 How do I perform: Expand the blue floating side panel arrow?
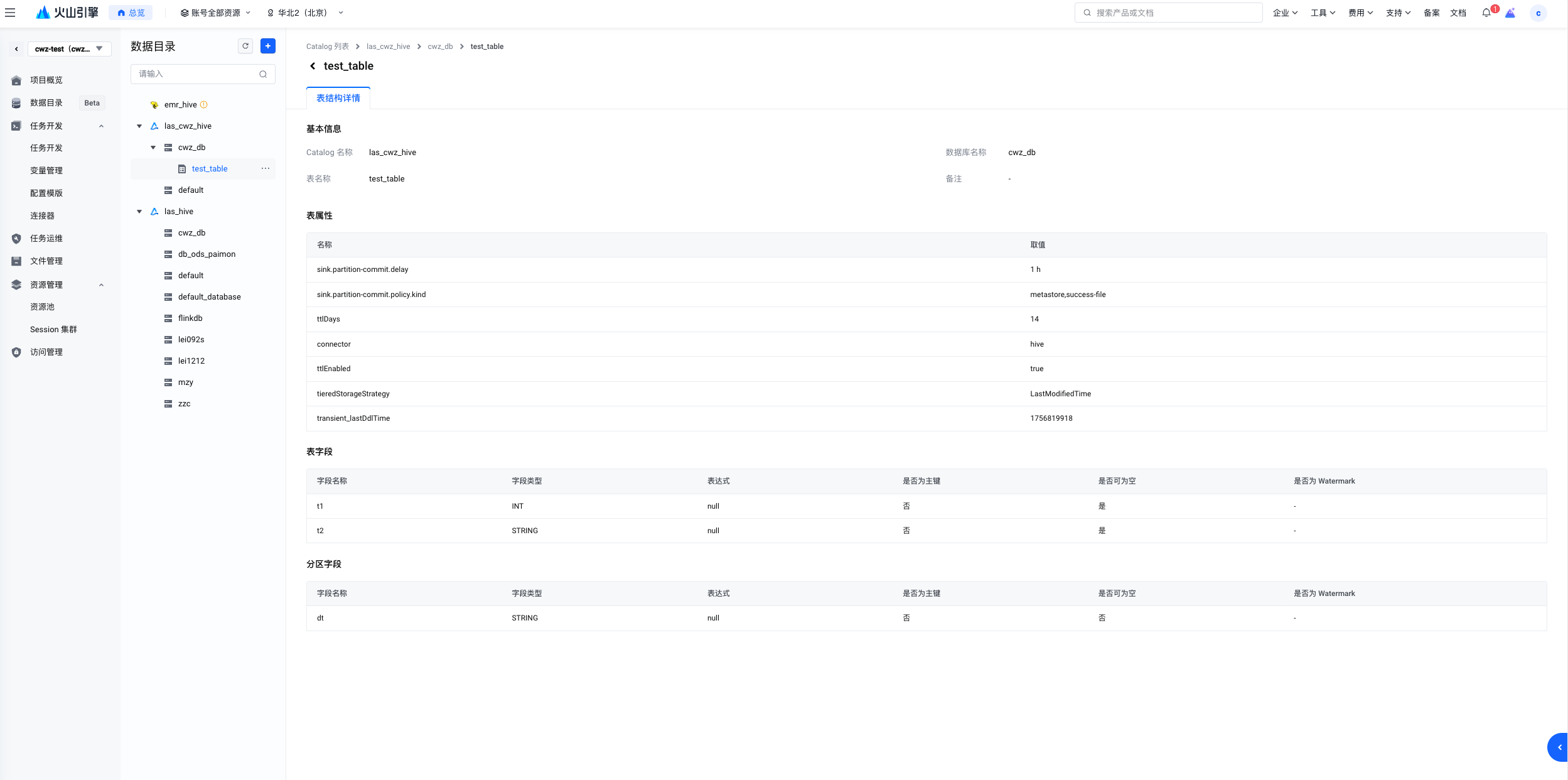click(1559, 747)
